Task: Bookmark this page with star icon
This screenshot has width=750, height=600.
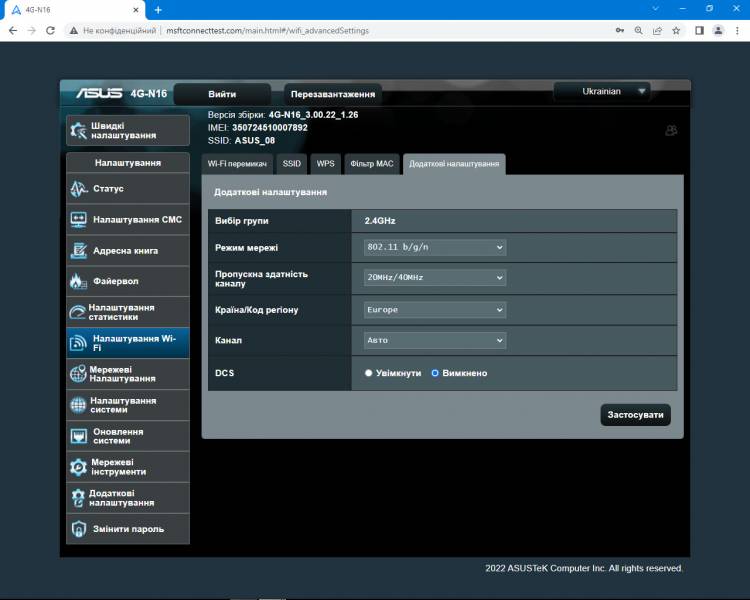Action: (x=676, y=31)
